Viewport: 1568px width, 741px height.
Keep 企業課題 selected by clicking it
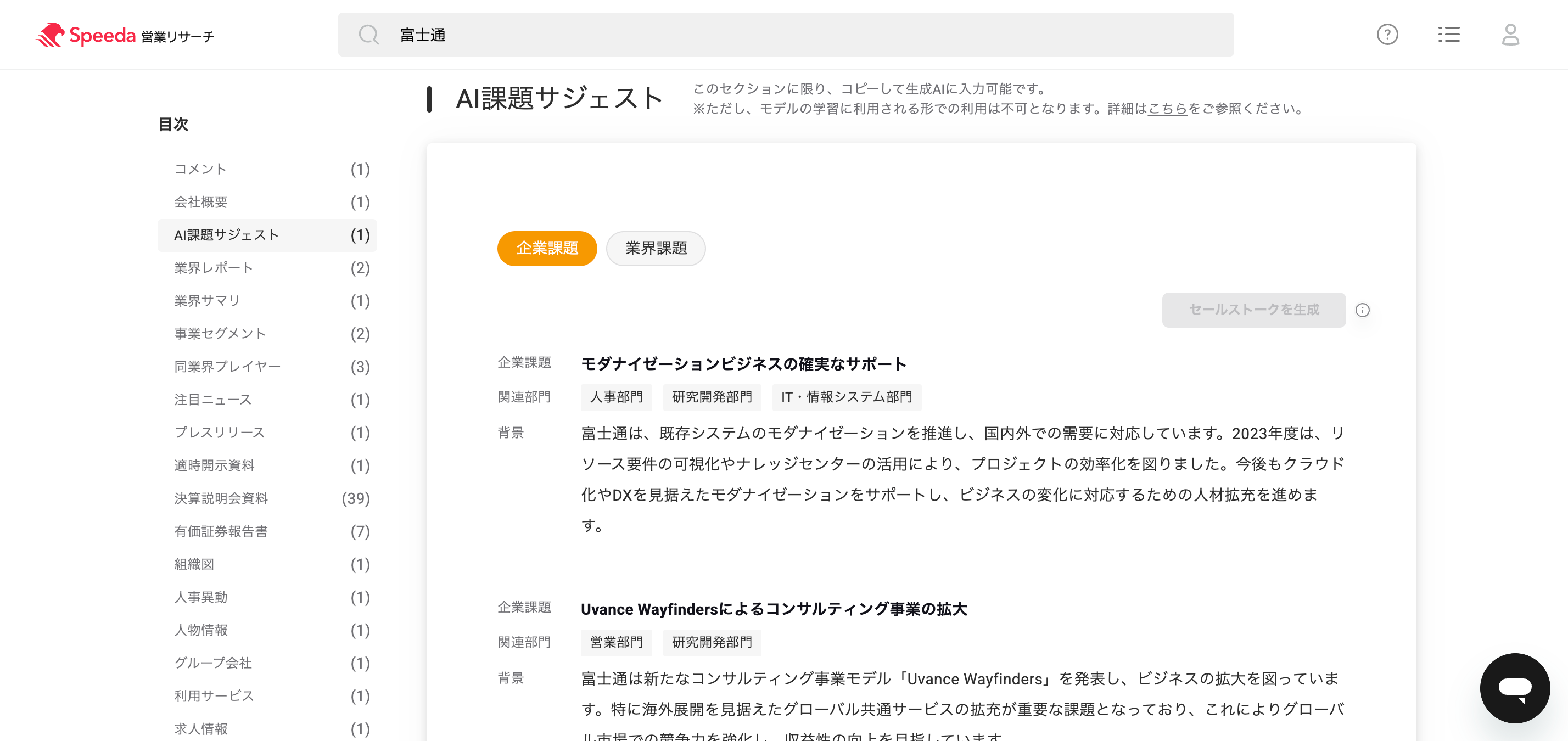click(547, 248)
